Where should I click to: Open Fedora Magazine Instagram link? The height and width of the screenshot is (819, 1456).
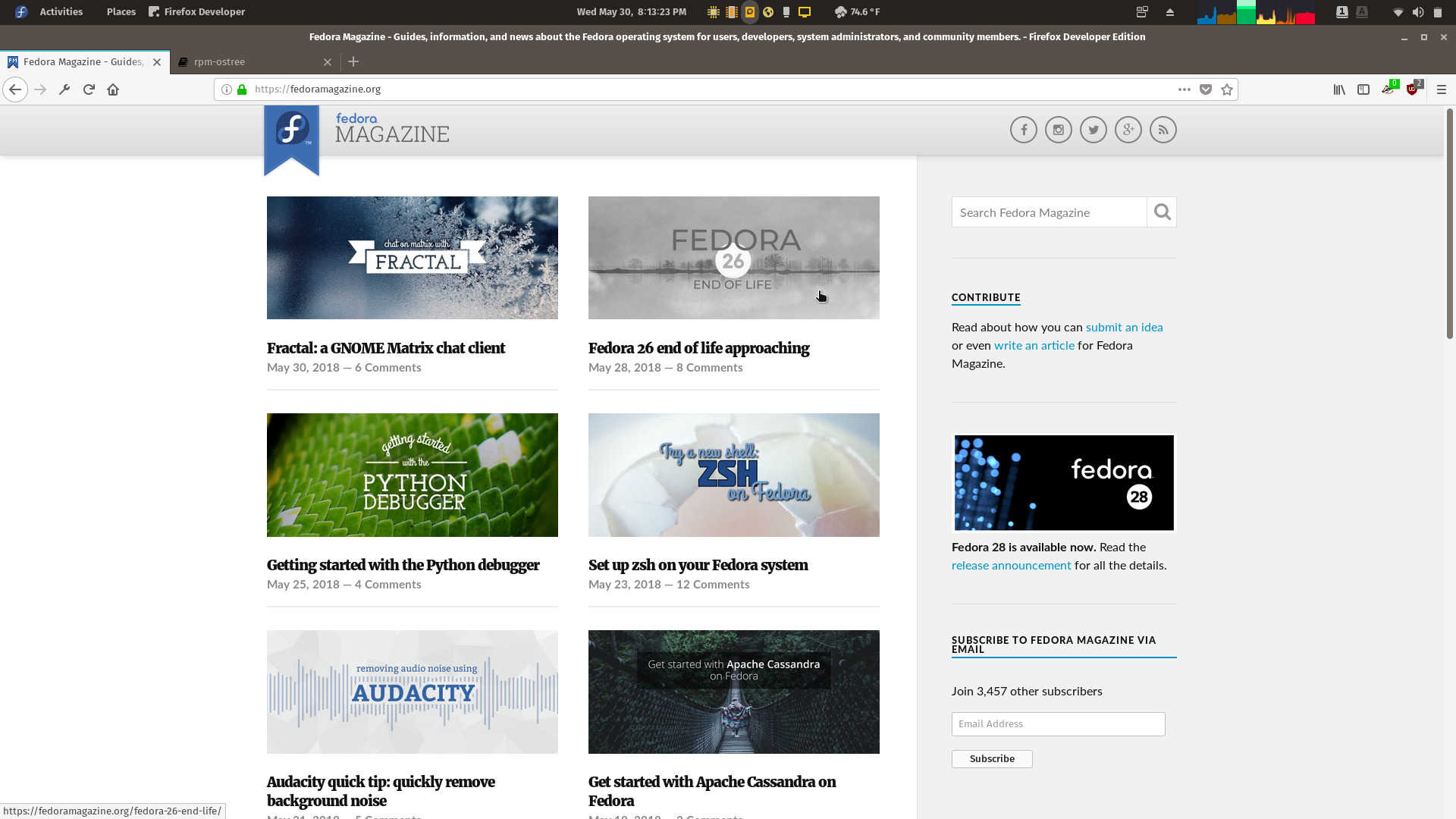(x=1059, y=130)
